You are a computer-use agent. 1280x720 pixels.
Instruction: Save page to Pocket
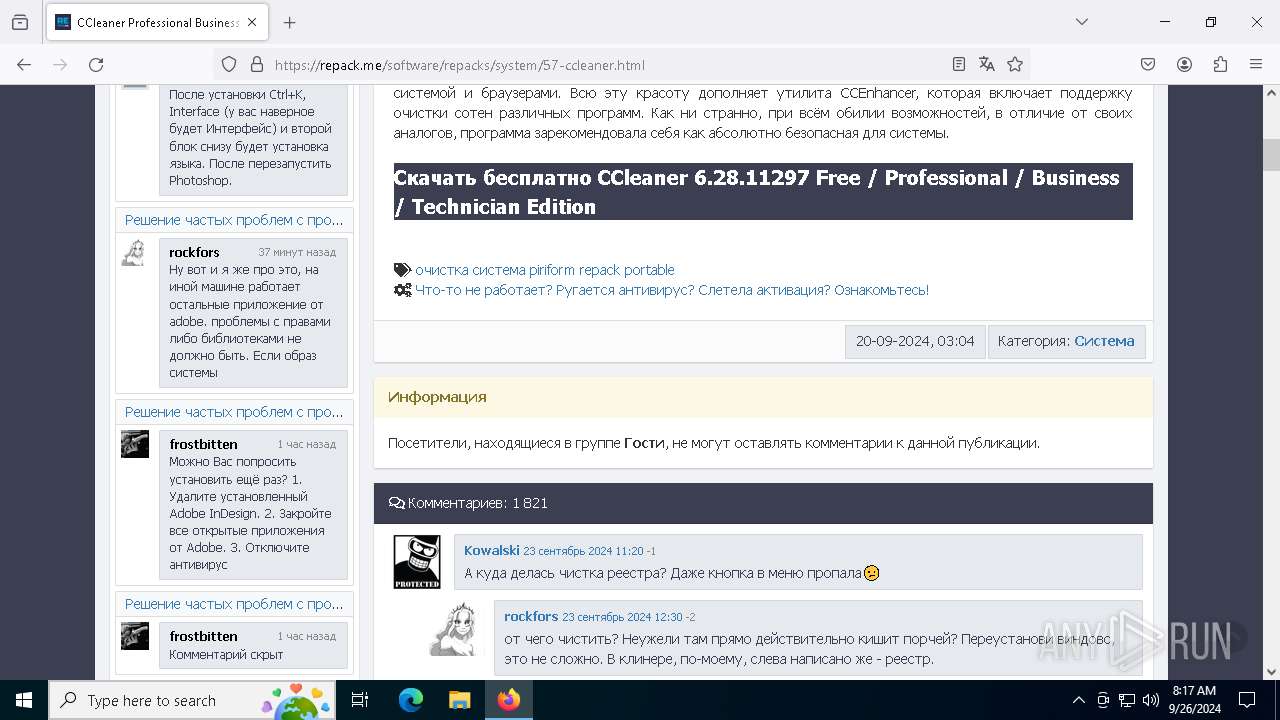pos(1148,65)
